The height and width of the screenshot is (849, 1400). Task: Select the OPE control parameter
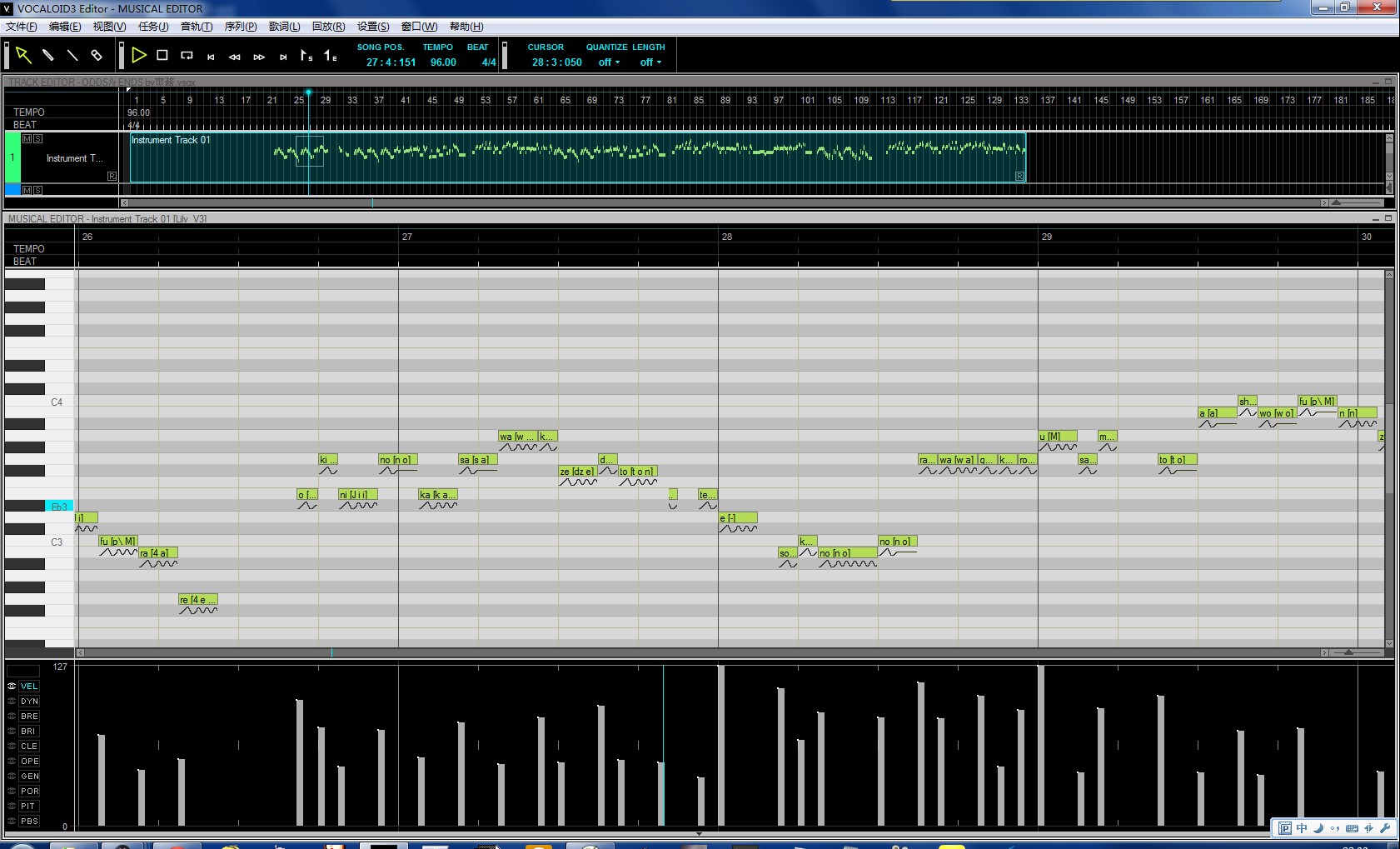tap(29, 762)
